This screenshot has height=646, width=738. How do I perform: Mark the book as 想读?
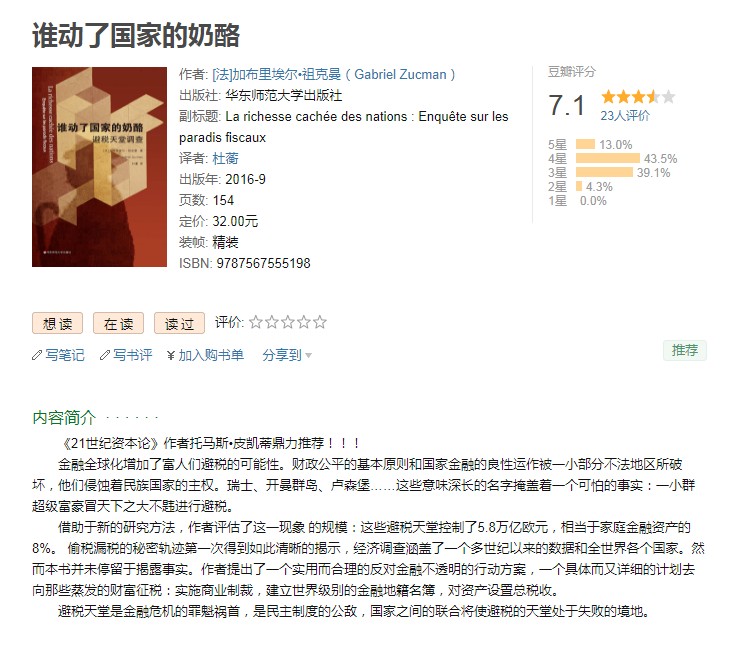(57, 323)
